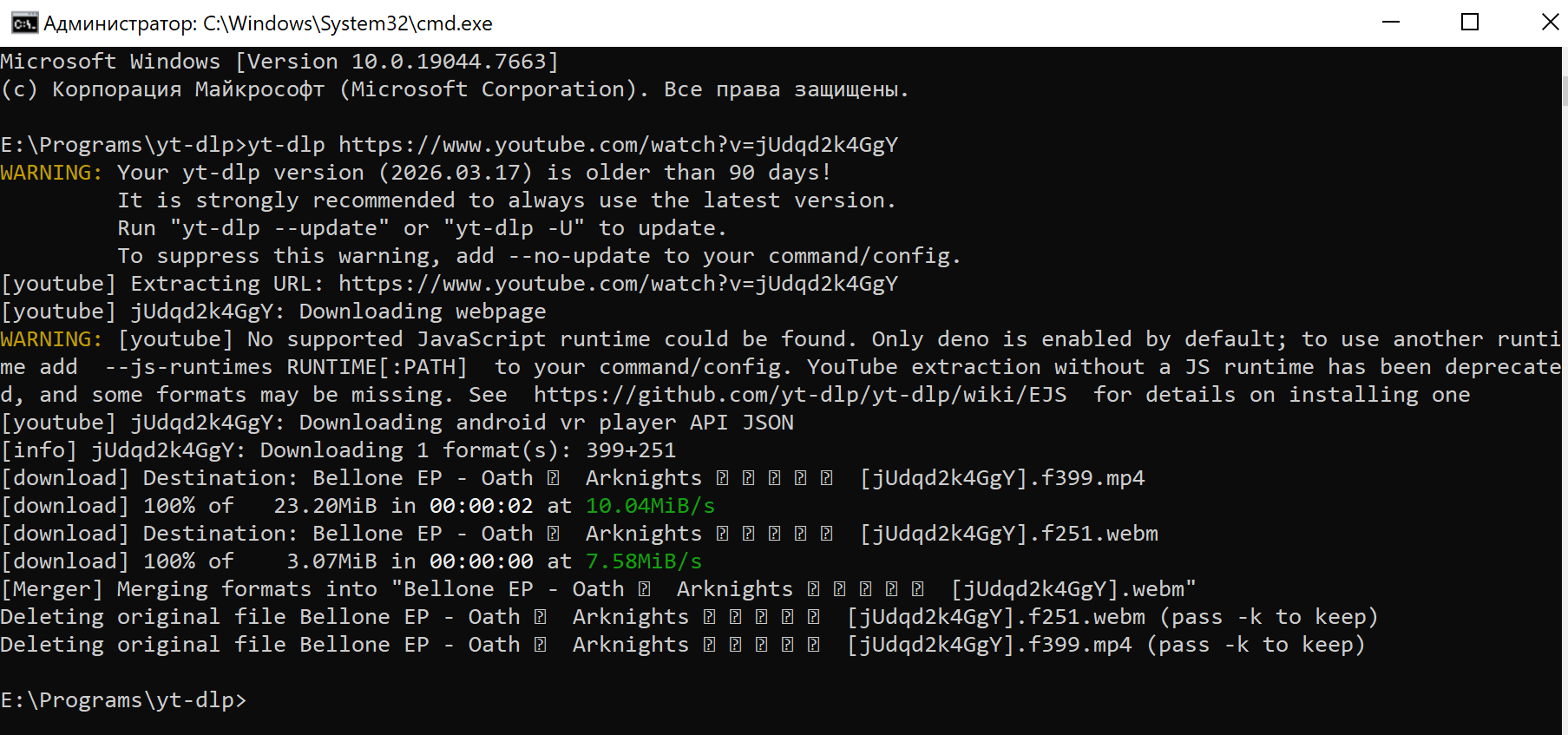Click the format text '399+251'

coord(631,450)
